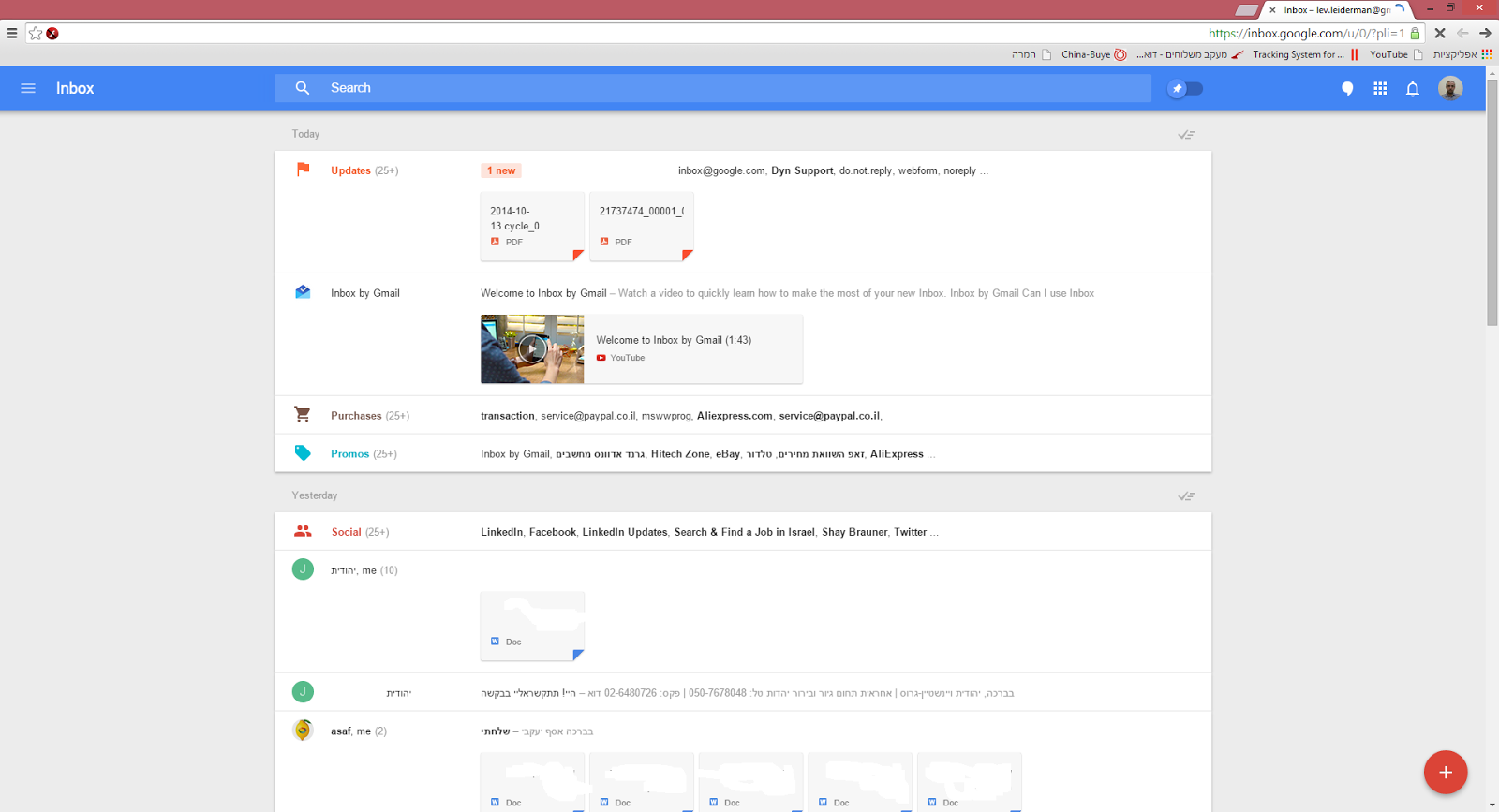The image size is (1499, 812).
Task: Expand the Social bundle
Action: 743,531
